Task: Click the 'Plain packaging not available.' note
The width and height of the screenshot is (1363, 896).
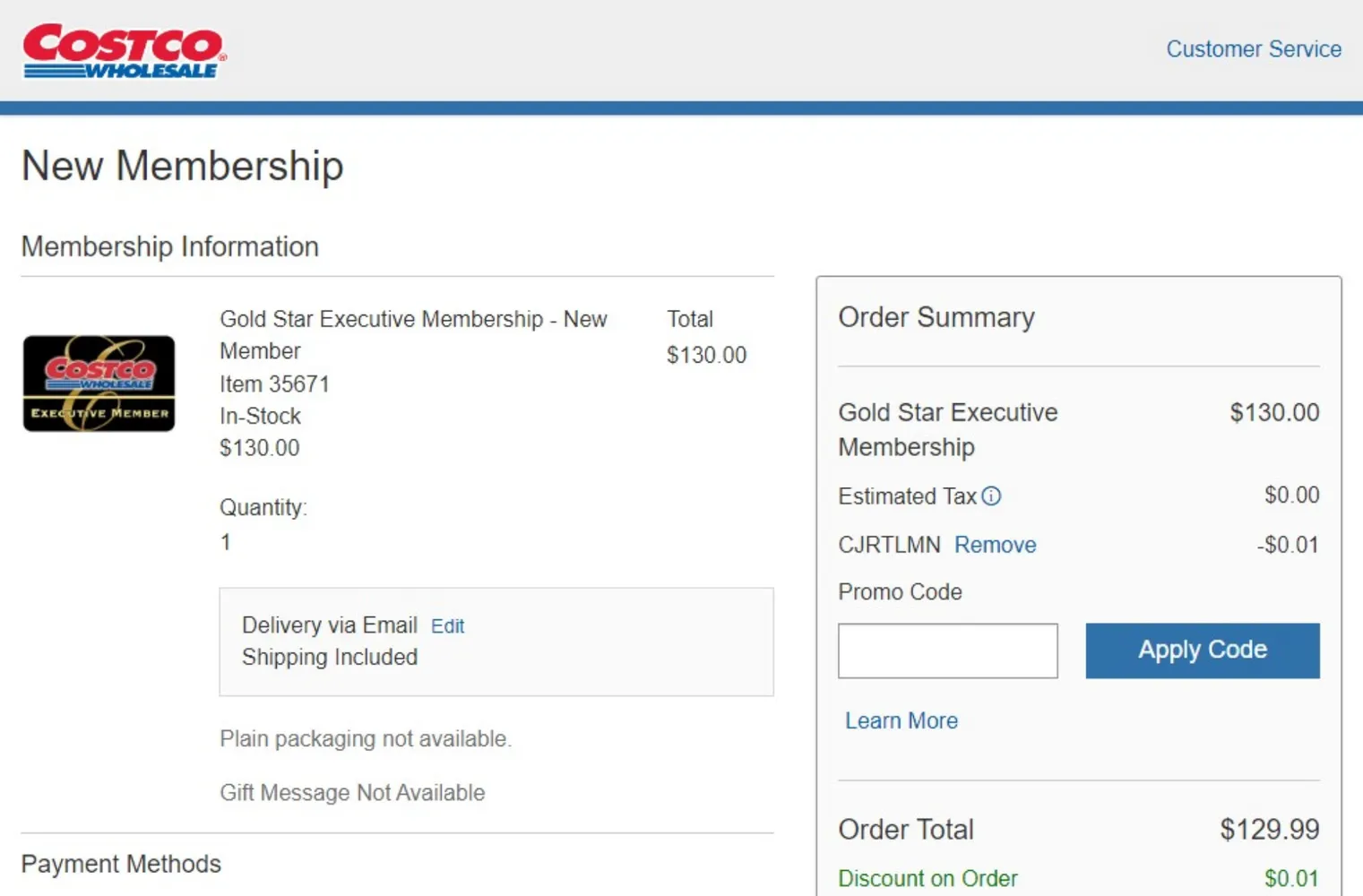Action: tap(366, 739)
